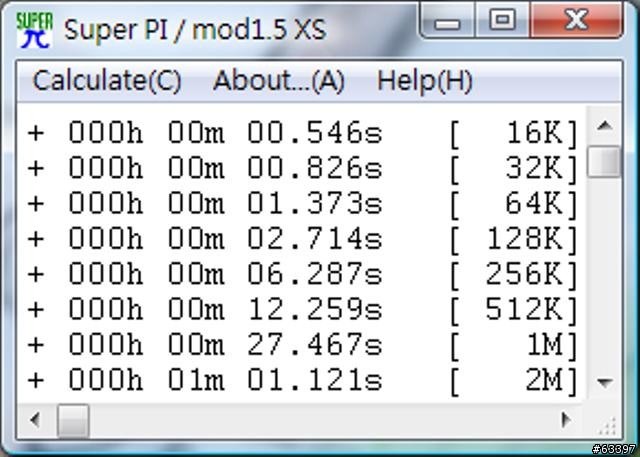Click the horizontal scrollbar left arrow
The height and width of the screenshot is (457, 640).
click(x=35, y=420)
